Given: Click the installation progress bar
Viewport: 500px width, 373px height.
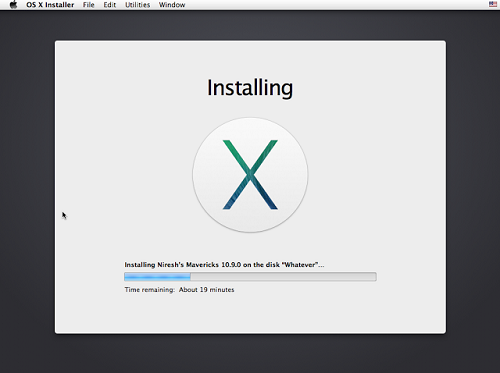Looking at the screenshot, I should coord(250,277).
